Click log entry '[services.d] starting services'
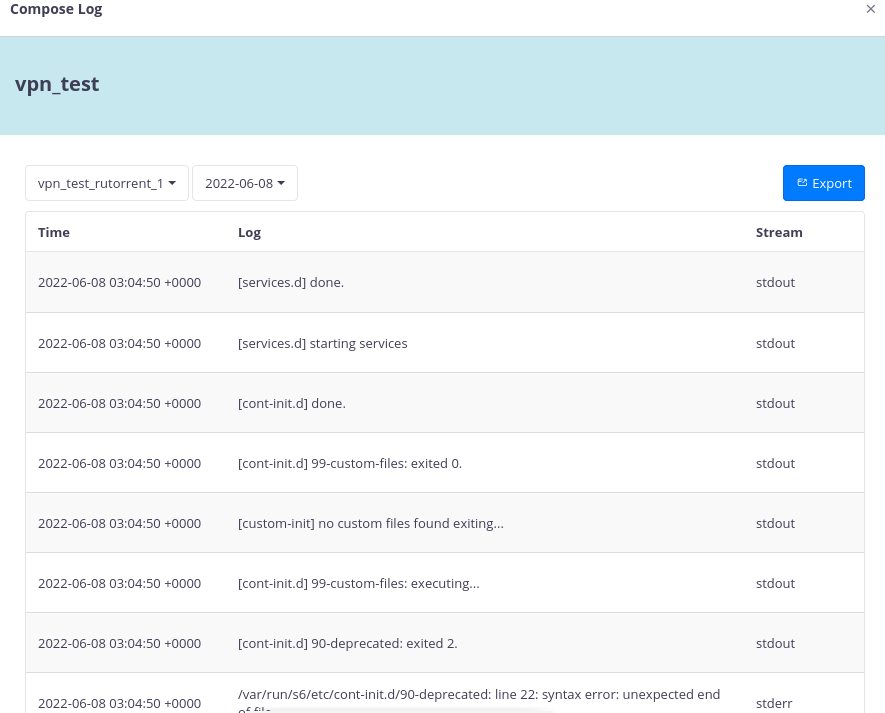This screenshot has width=885, height=713. pos(322,343)
